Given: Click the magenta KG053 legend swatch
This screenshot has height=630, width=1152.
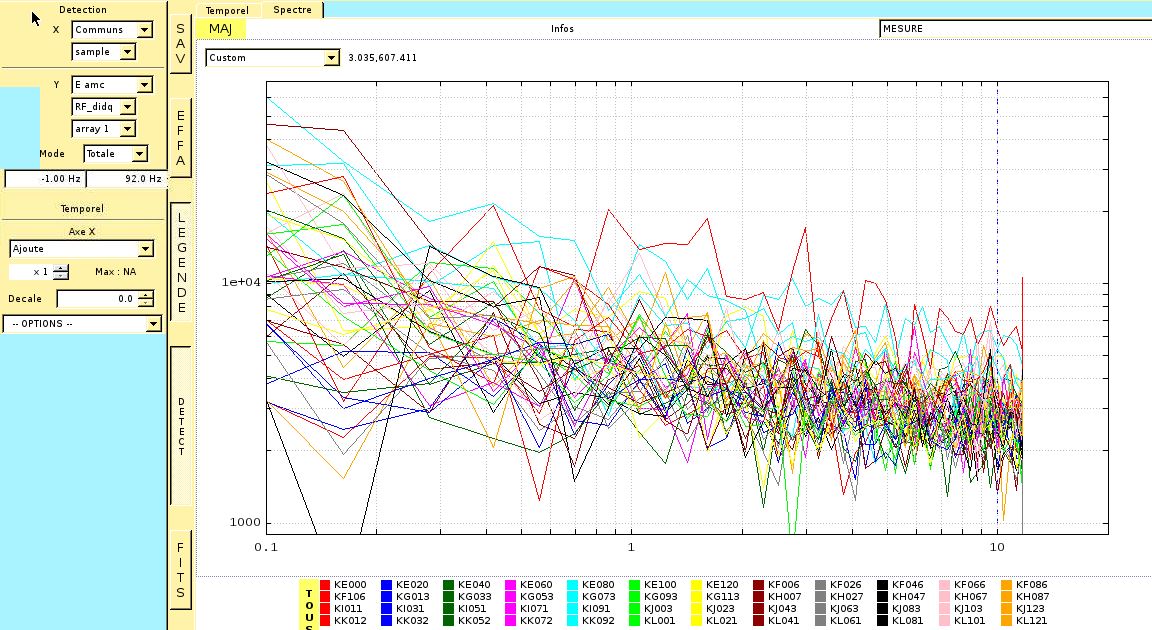Looking at the screenshot, I should (x=511, y=597).
